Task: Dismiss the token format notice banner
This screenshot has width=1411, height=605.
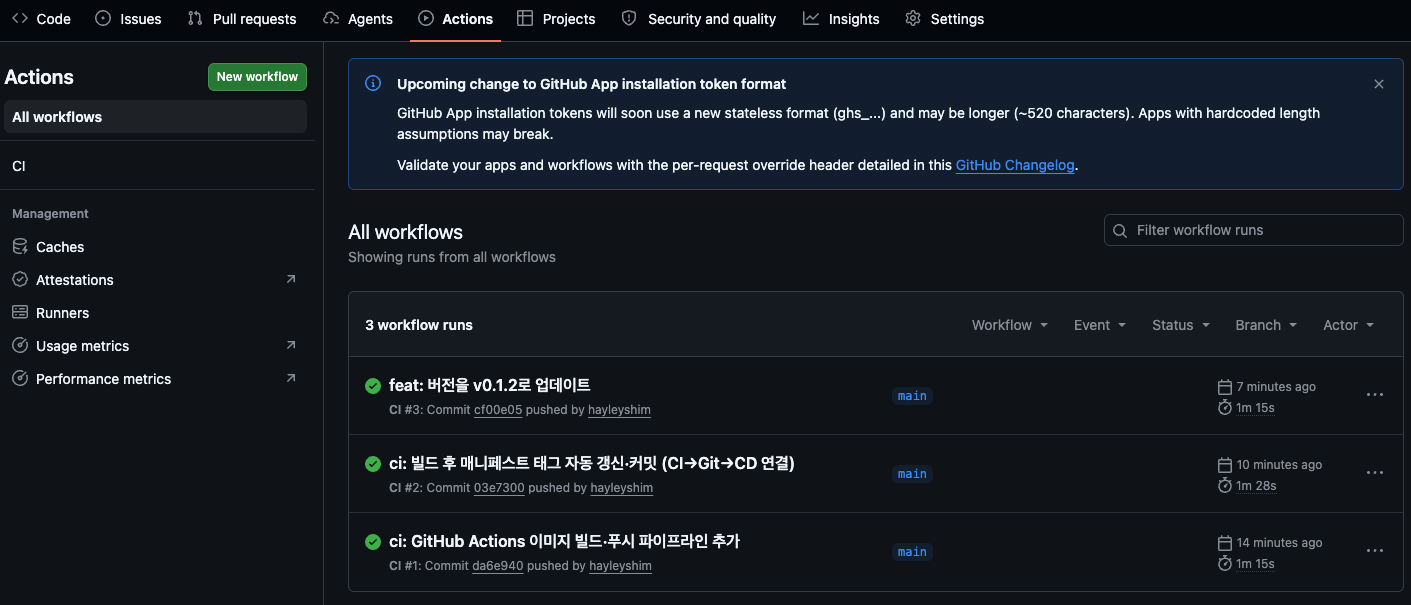Action: tap(1379, 84)
